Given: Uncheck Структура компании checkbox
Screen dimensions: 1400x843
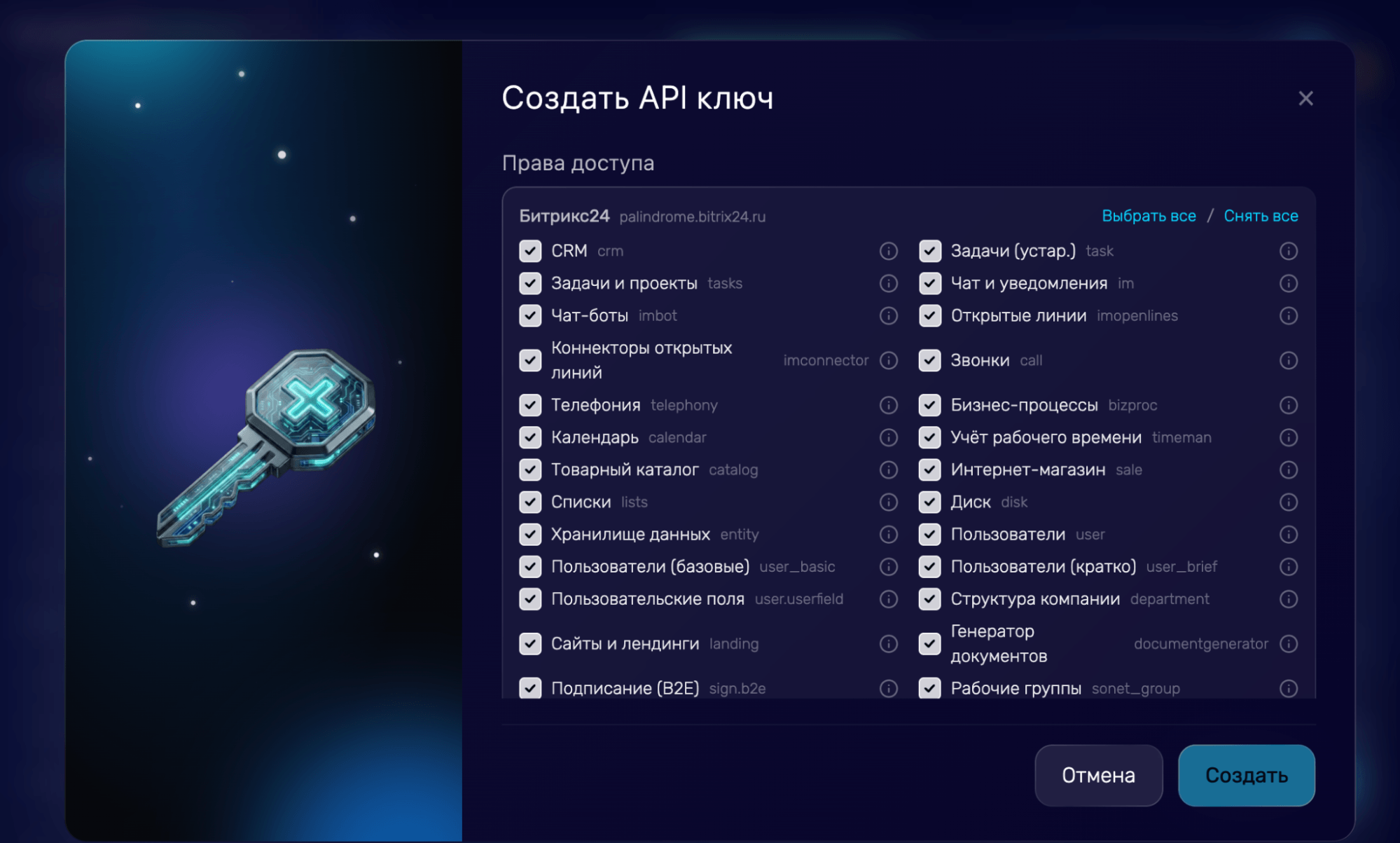Looking at the screenshot, I should click(x=929, y=598).
